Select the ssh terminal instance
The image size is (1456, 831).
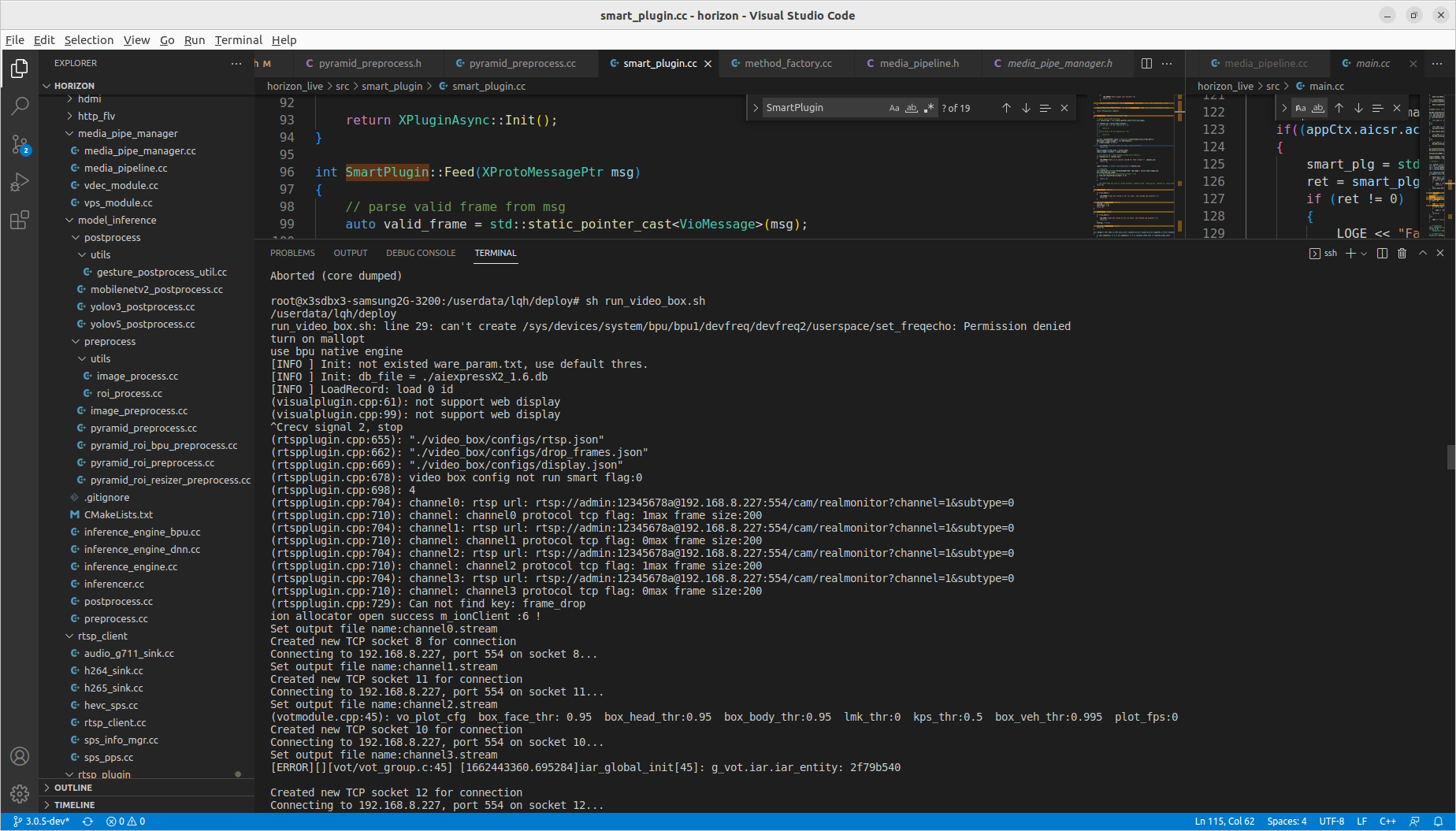point(1324,253)
